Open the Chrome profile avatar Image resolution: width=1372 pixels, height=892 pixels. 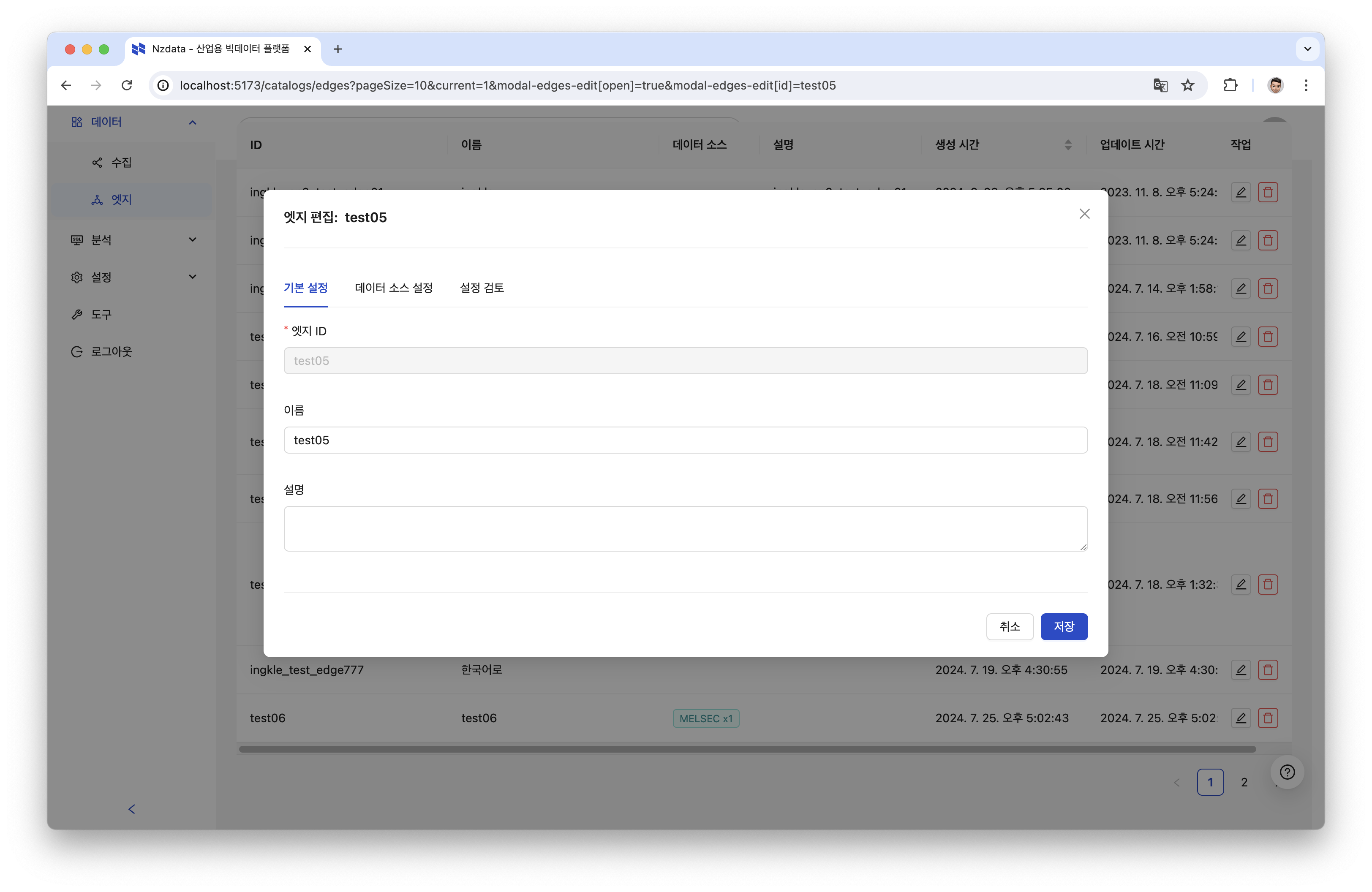point(1275,85)
